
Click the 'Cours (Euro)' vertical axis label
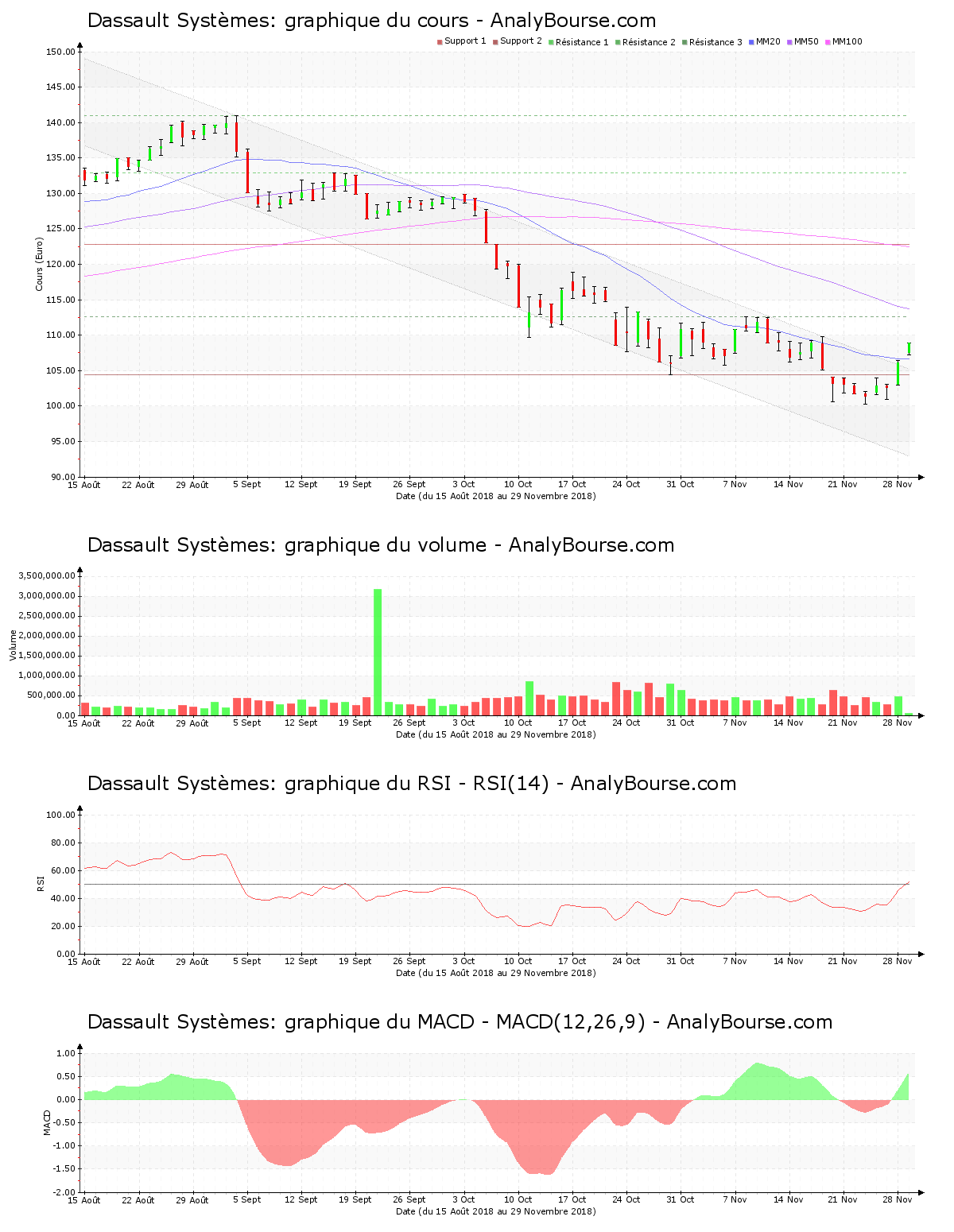tap(39, 264)
